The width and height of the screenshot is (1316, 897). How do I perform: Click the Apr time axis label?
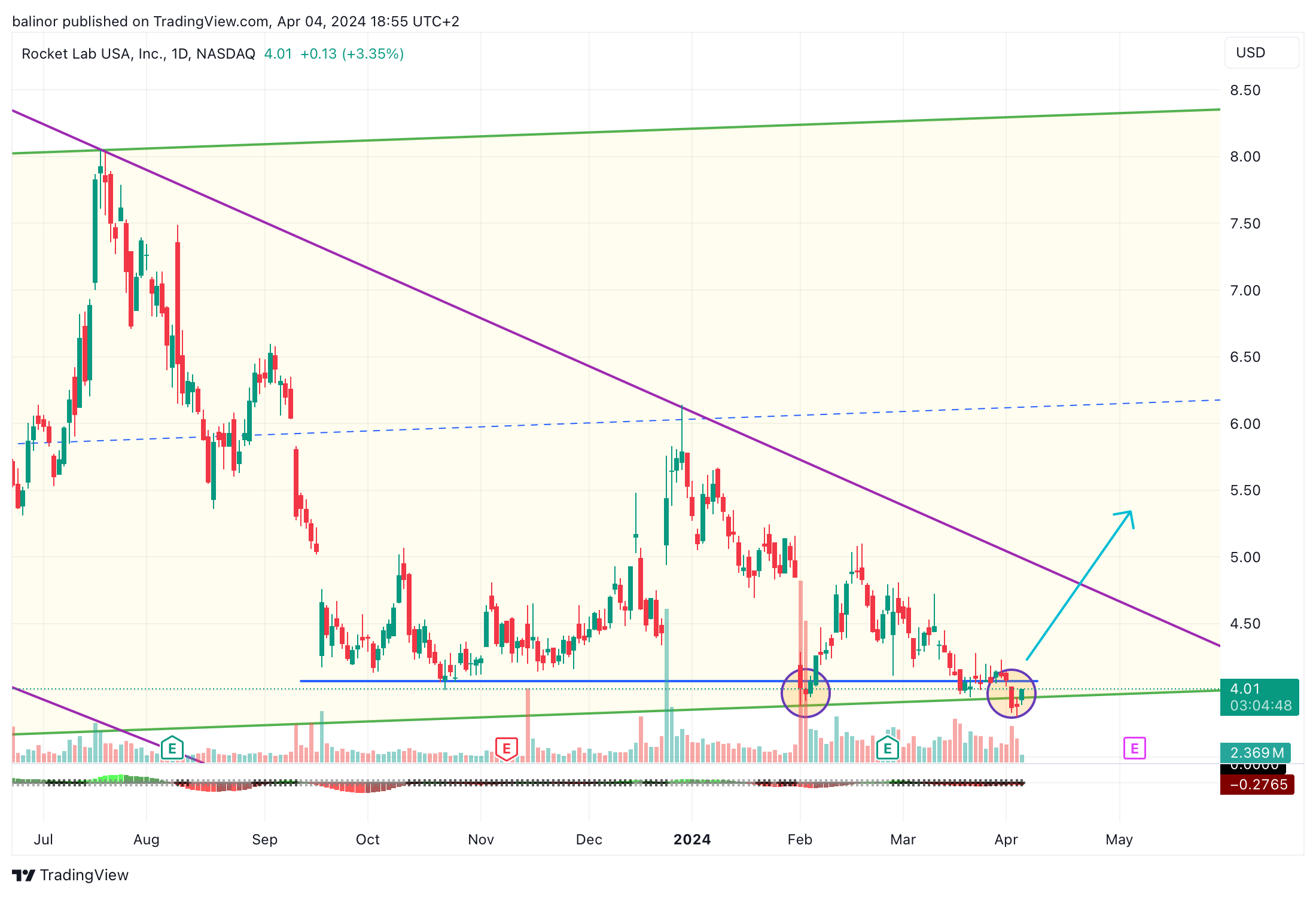1006,840
